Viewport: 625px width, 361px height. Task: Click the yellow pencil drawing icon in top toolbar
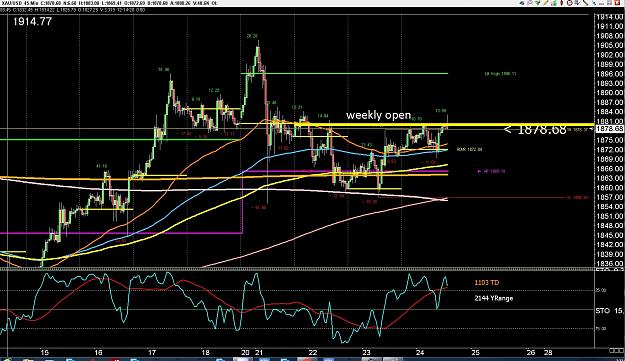pos(546,2)
